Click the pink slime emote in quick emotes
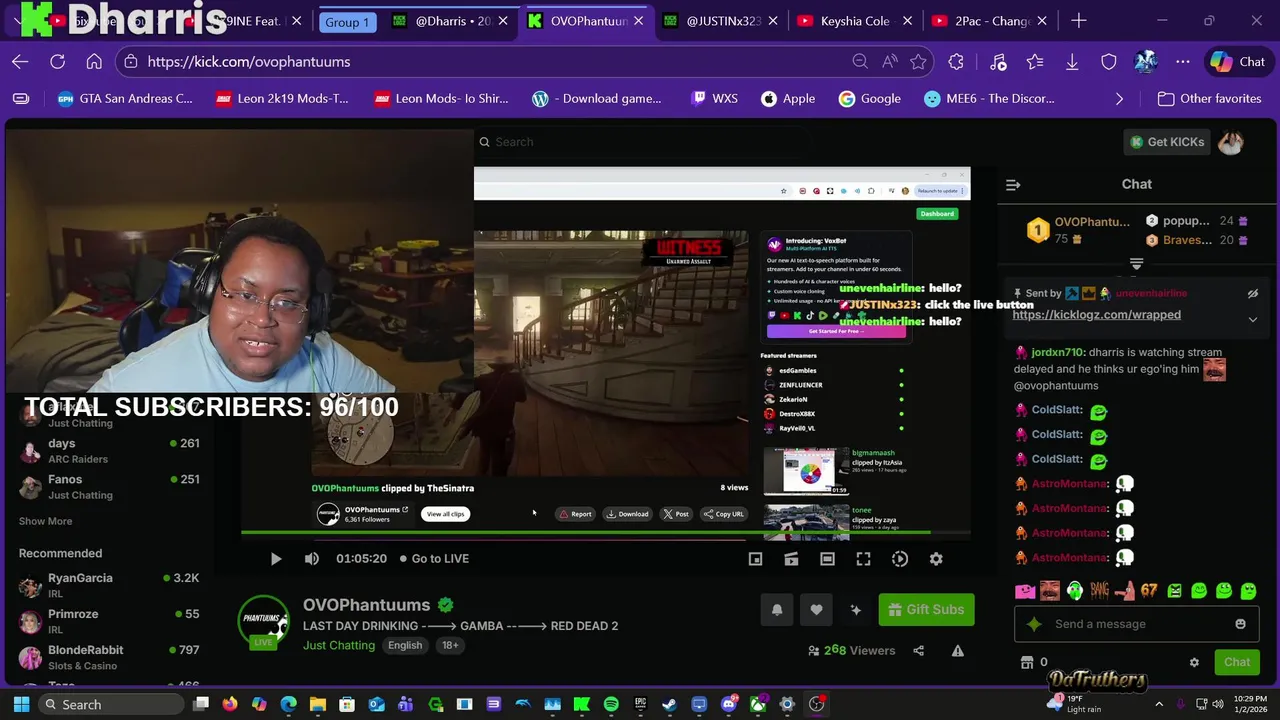Viewport: 1280px width, 720px height. point(1025,591)
